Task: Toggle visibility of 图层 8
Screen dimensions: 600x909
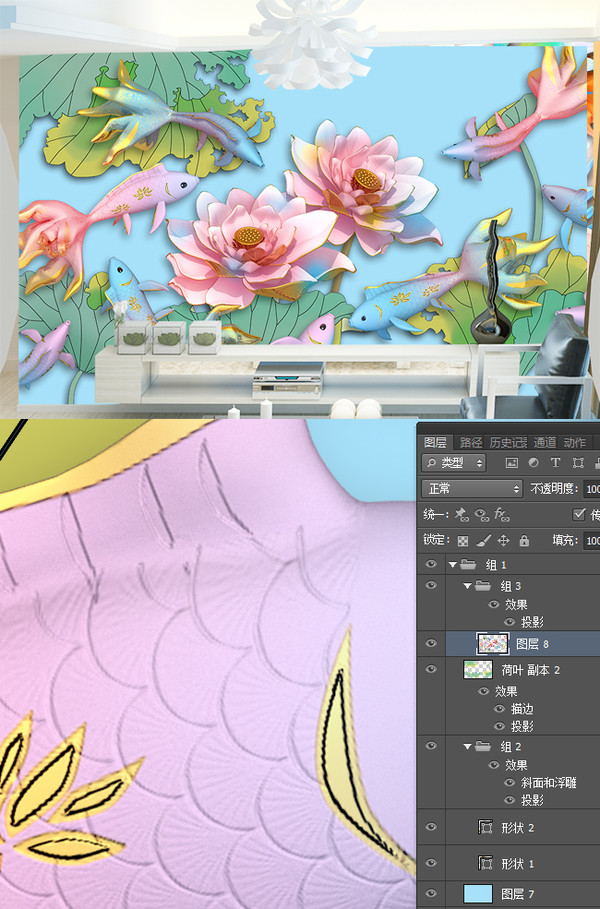Action: pos(431,643)
